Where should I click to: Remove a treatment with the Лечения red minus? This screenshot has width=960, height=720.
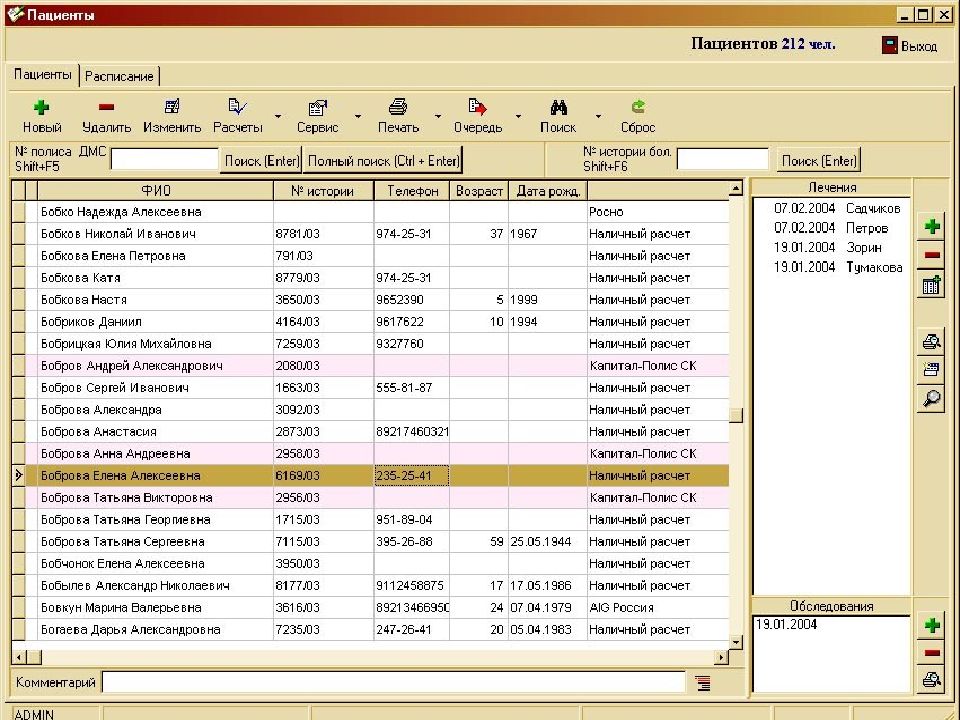click(932, 255)
